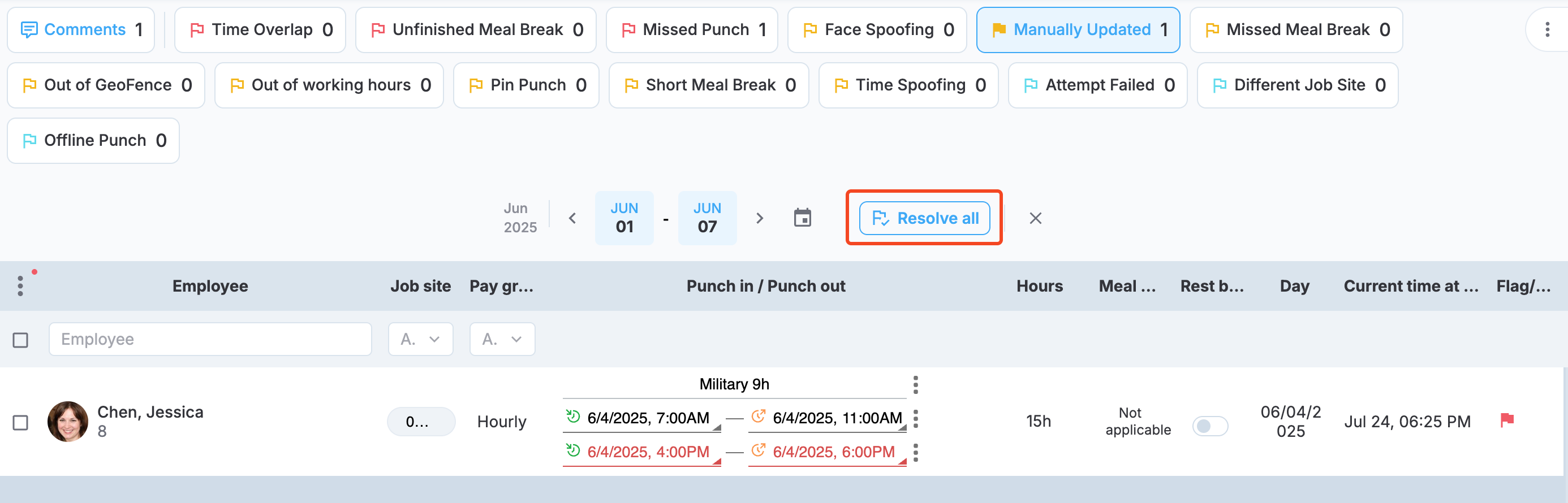Screen dimensions: 1568x503
Task: Click the Hours column header
Action: 1039,286
